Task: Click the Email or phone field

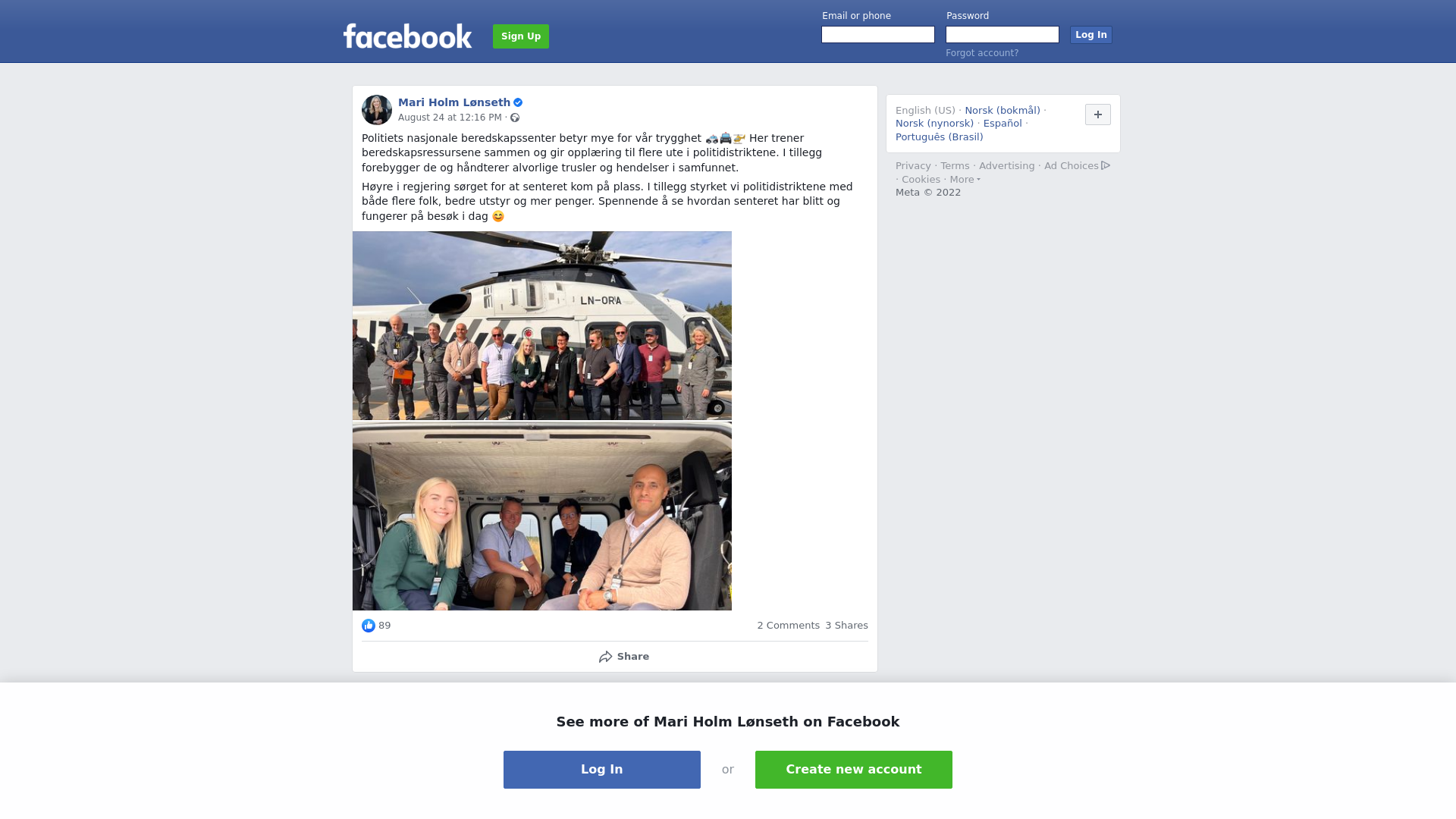Action: (x=878, y=35)
